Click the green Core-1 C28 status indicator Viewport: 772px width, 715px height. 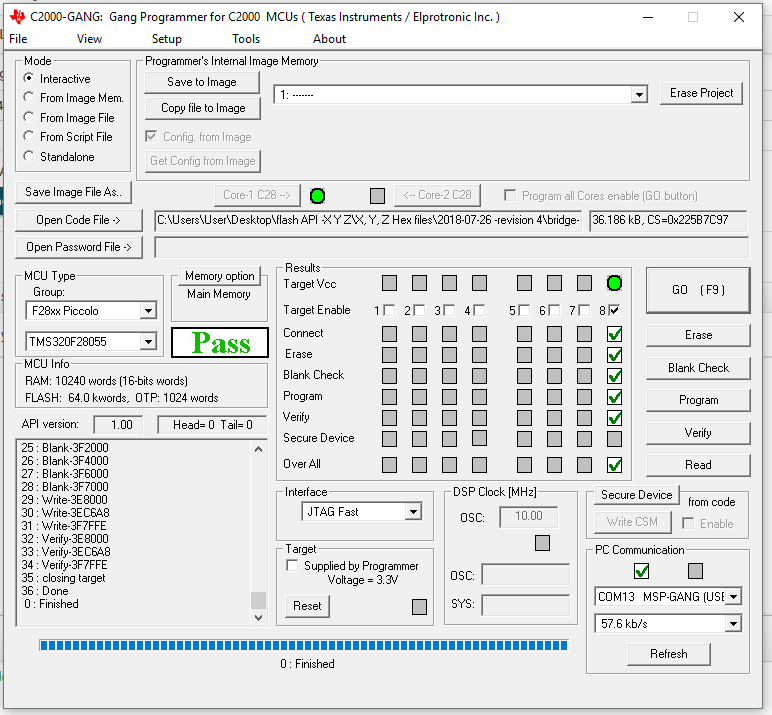pyautogui.click(x=318, y=196)
